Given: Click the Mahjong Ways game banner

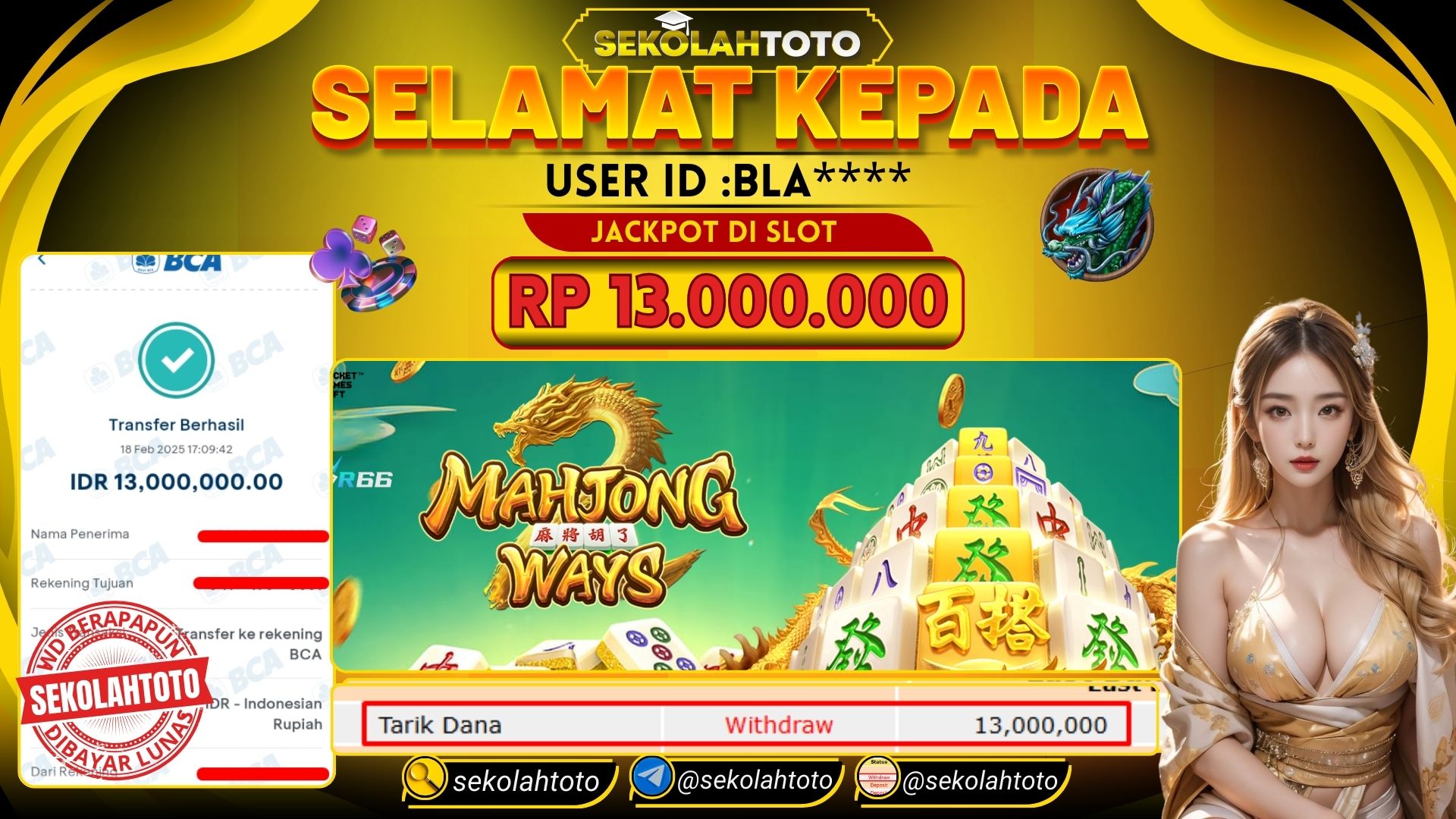Looking at the screenshot, I should [756, 515].
